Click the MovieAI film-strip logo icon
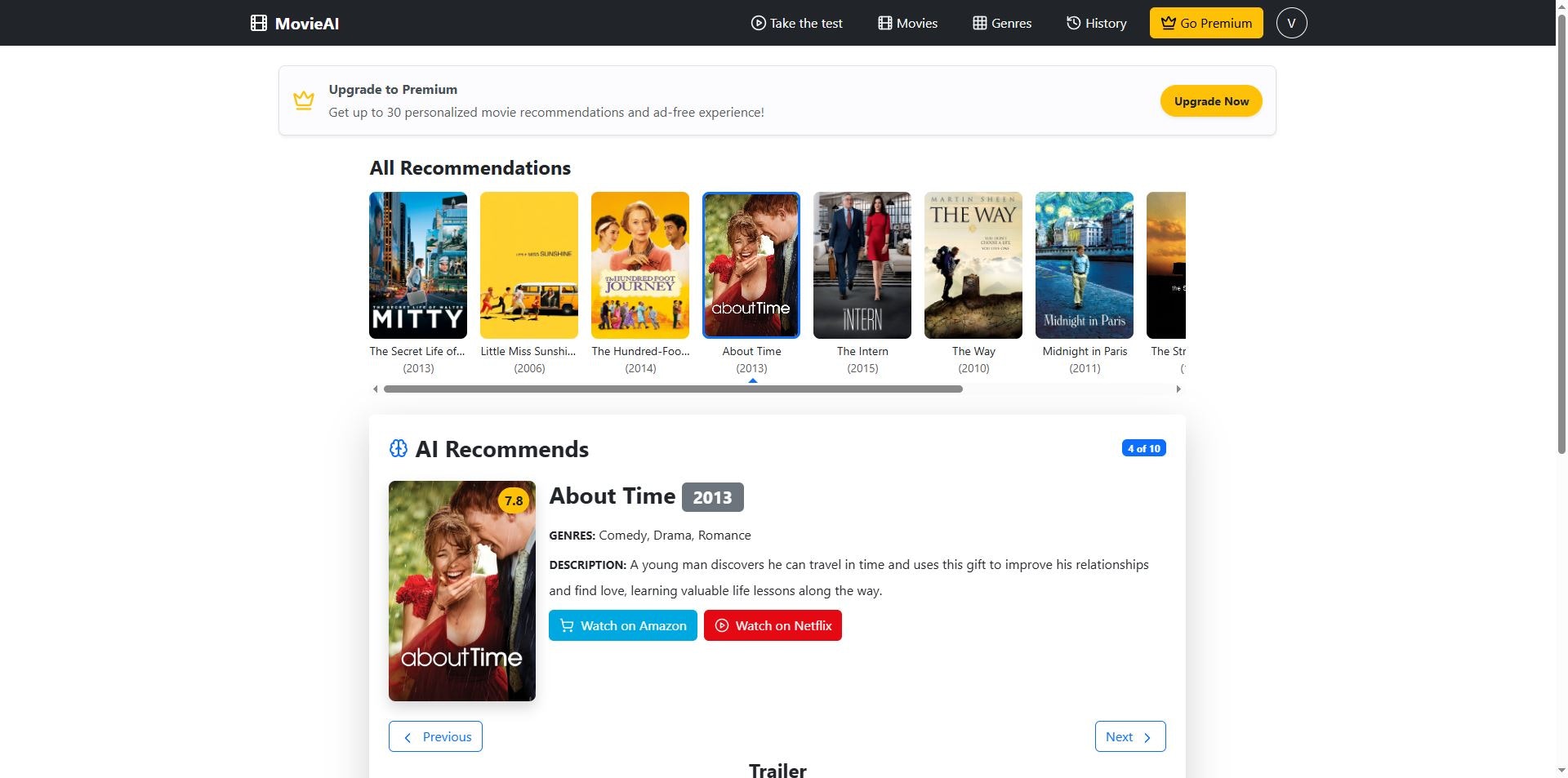1568x778 pixels. pos(258,23)
